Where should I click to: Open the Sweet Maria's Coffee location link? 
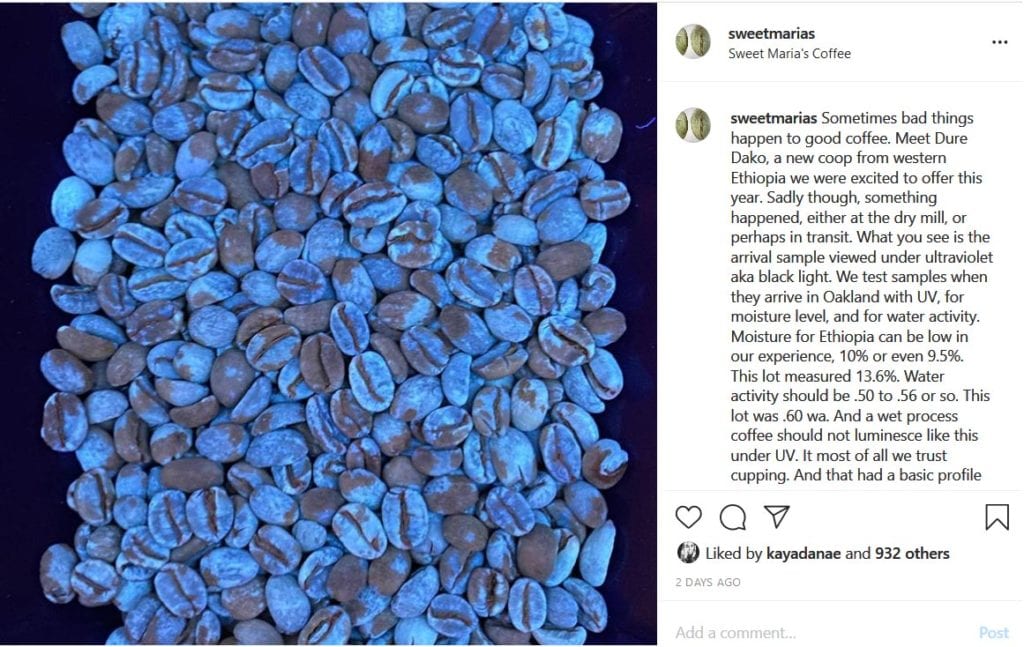tap(790, 54)
